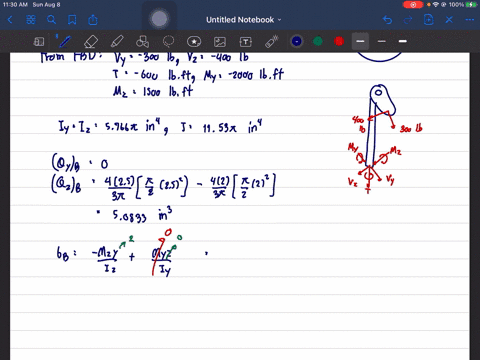
Task: Open the search tool
Action: (51, 20)
